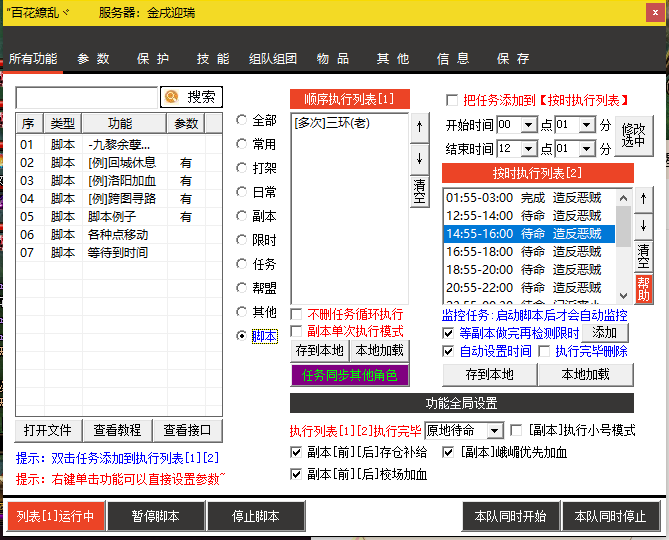Move timed list item down with arrow
This screenshot has width=669, height=540.
643,226
